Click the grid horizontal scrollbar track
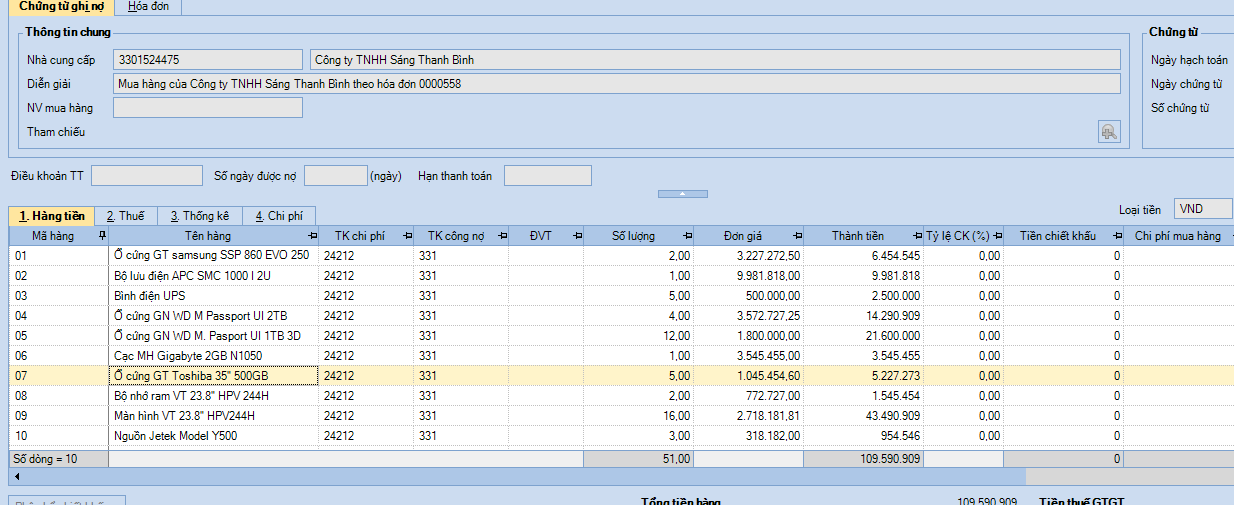The image size is (1234, 505). pos(1130,477)
